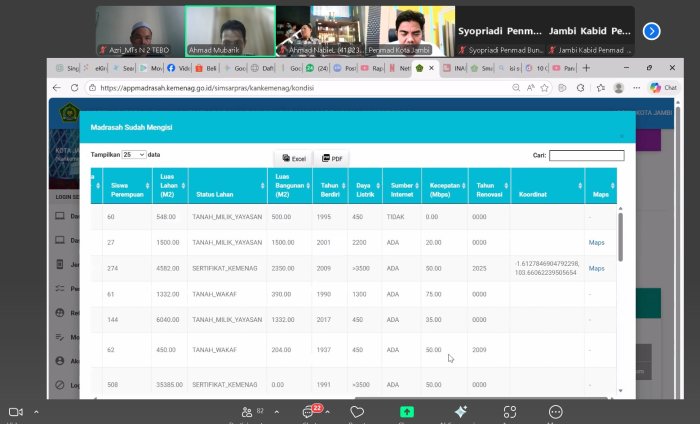Show next participants with blue arrow
700x424 pixels.
point(651,31)
